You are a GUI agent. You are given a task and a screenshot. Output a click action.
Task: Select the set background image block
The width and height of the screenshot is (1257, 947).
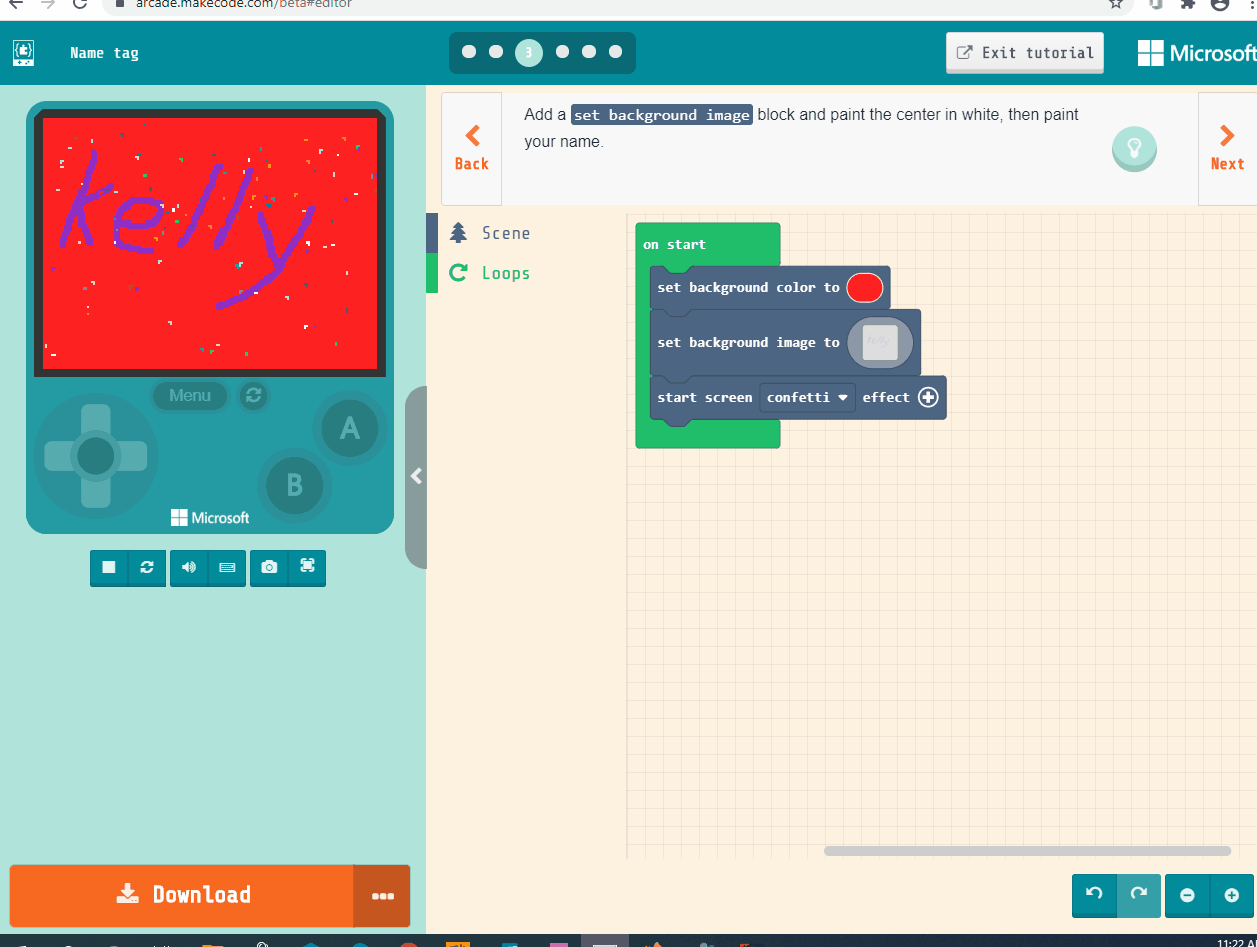click(748, 343)
